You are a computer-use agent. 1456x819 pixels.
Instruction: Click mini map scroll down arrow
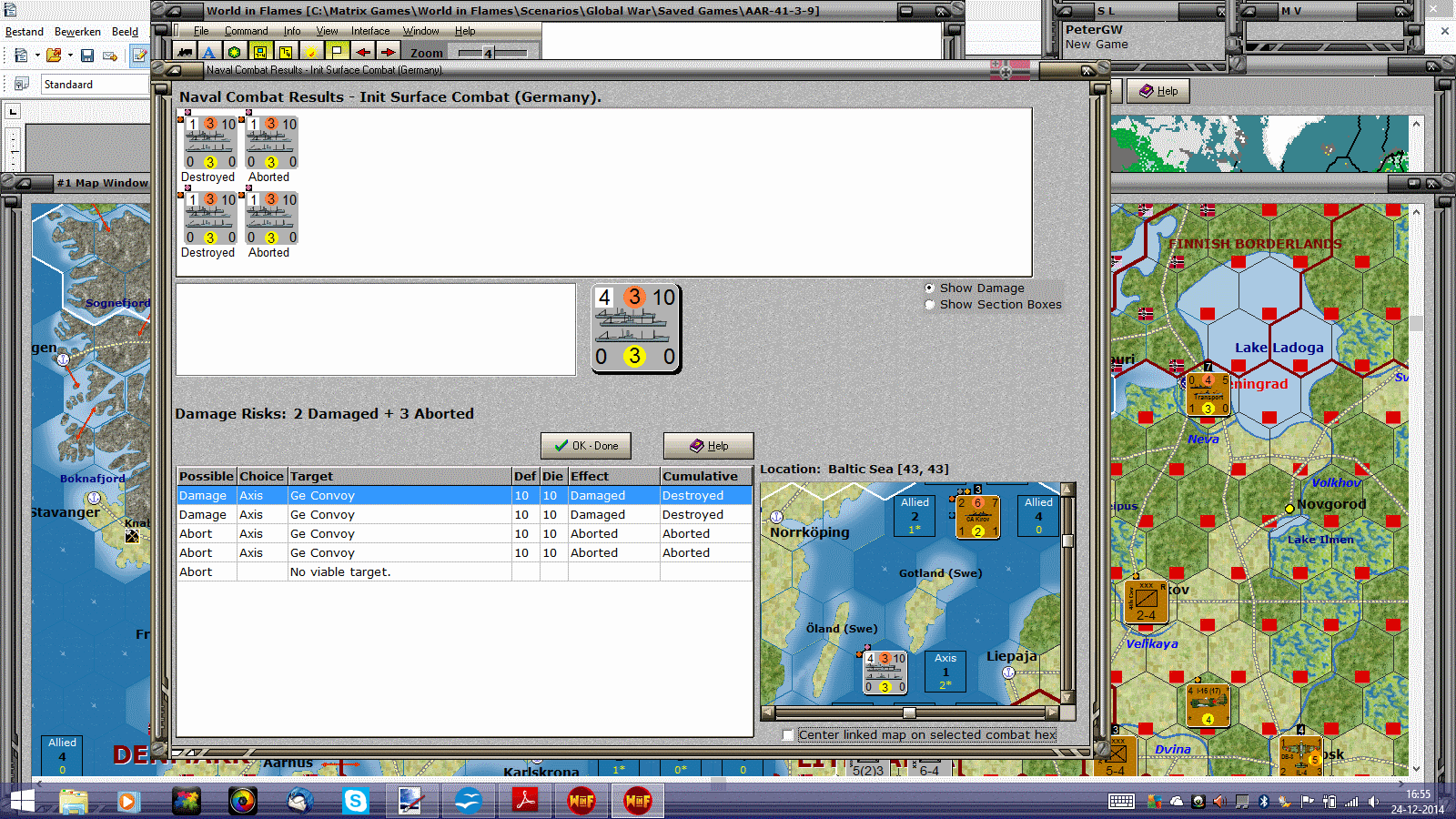point(1068,698)
